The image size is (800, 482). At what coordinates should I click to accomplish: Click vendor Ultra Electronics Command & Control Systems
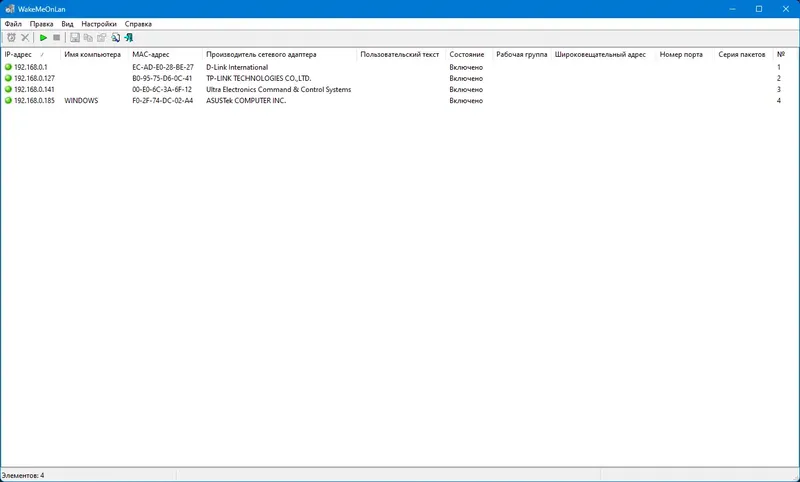pyautogui.click(x=279, y=90)
